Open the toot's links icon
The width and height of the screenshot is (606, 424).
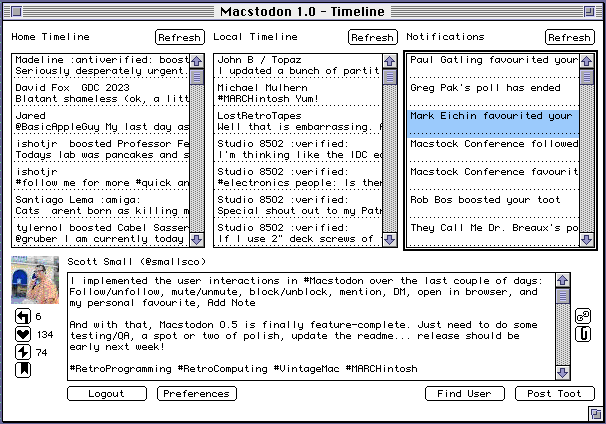click(x=583, y=316)
